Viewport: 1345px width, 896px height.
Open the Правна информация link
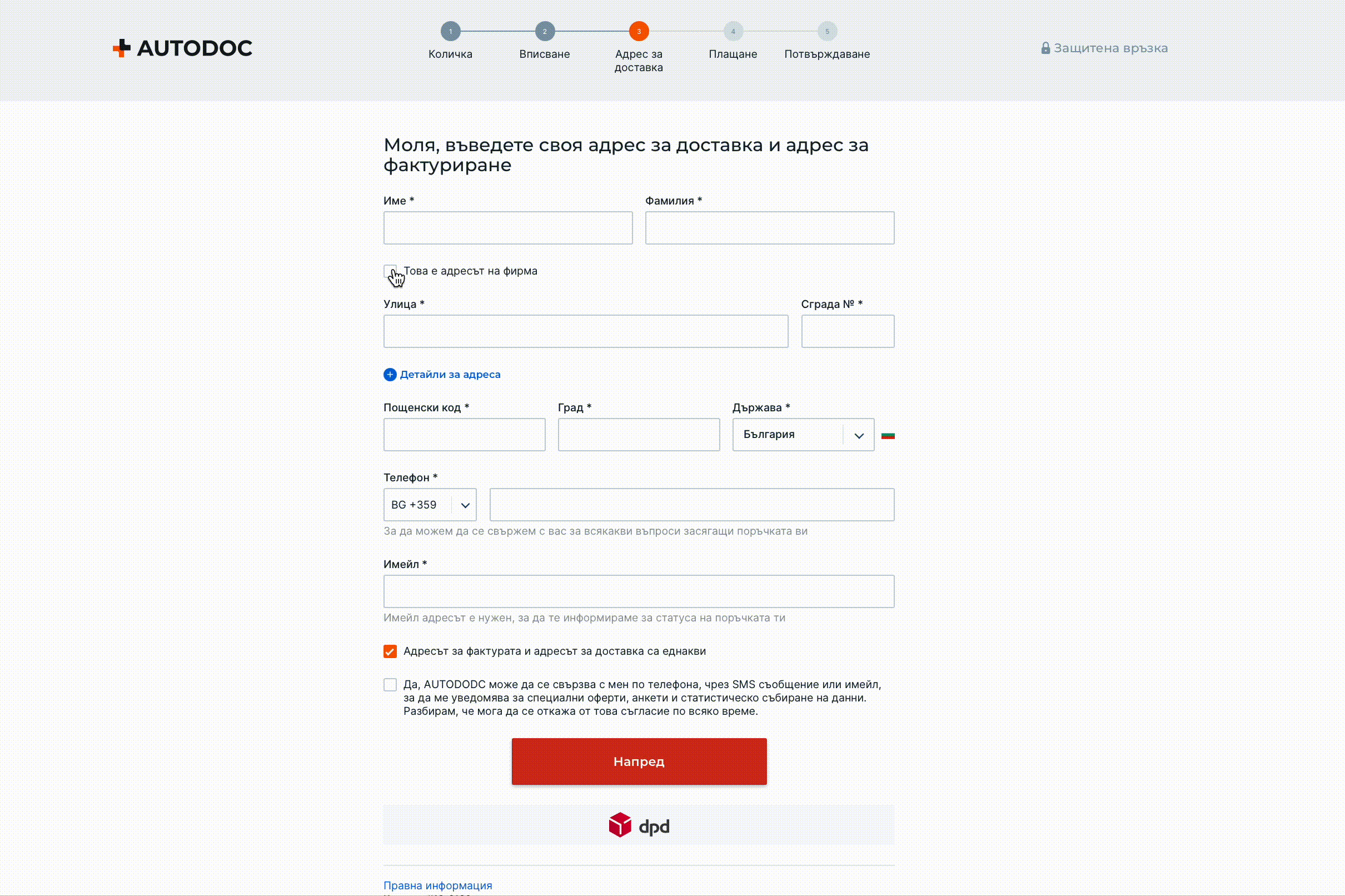coord(437,885)
